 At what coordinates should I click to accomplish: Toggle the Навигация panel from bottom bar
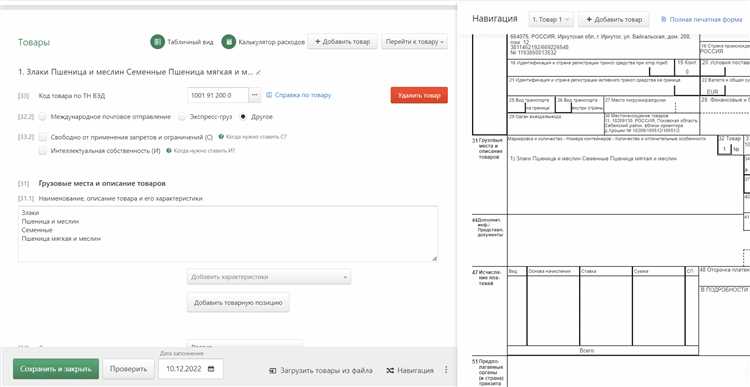[x=410, y=370]
